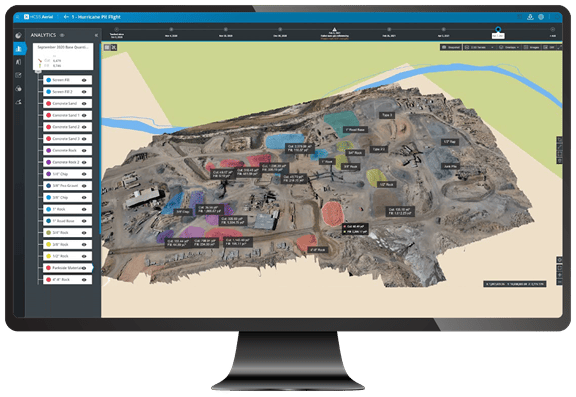
Task: Select the 1" Road Base list item
Action: [67, 221]
